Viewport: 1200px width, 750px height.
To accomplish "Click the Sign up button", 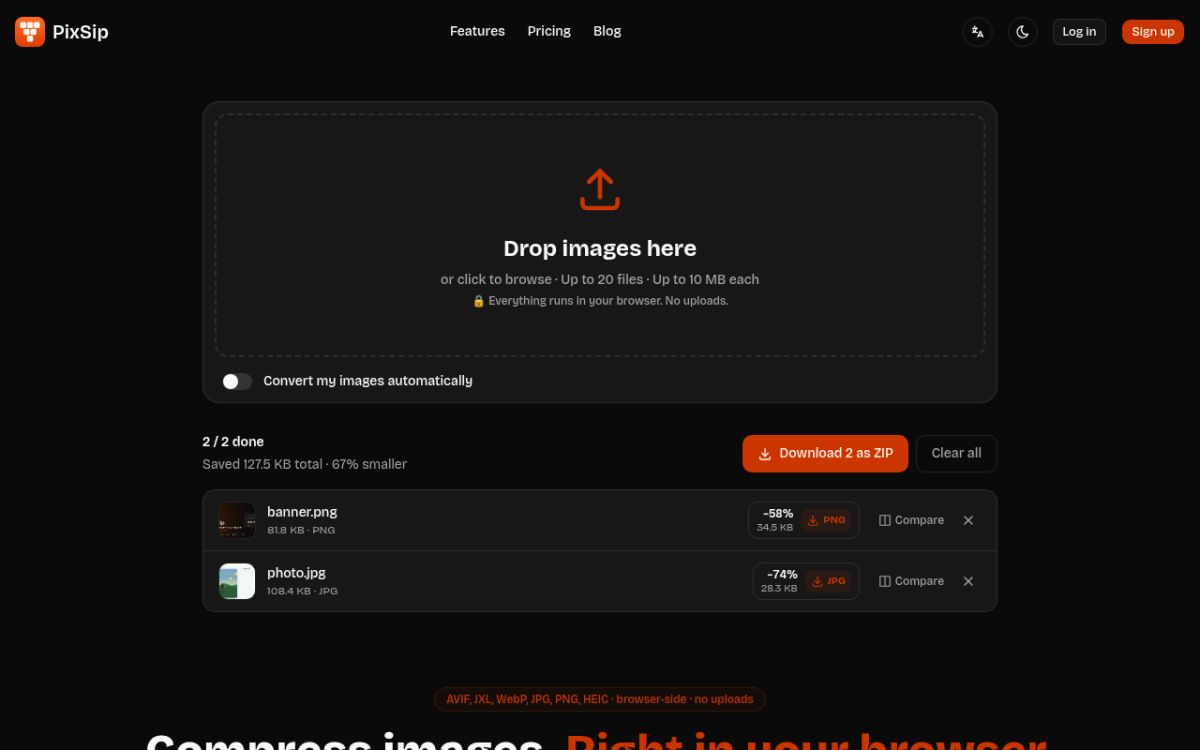I will tap(1153, 32).
